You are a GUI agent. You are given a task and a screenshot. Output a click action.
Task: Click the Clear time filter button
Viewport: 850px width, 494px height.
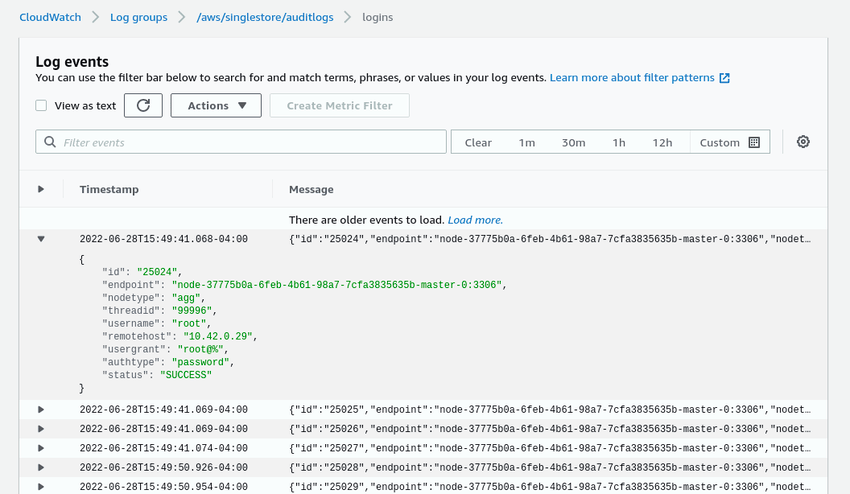[478, 143]
